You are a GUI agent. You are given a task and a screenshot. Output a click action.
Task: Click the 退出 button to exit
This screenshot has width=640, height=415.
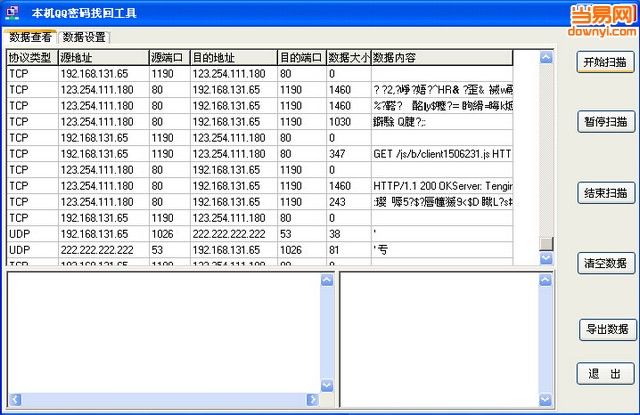pyautogui.click(x=606, y=373)
